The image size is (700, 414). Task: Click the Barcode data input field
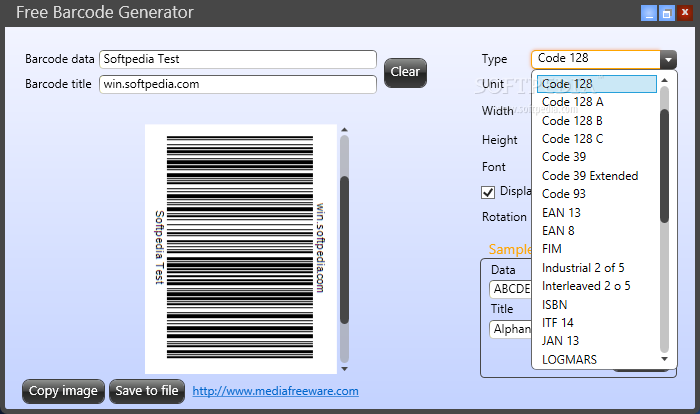(x=238, y=59)
